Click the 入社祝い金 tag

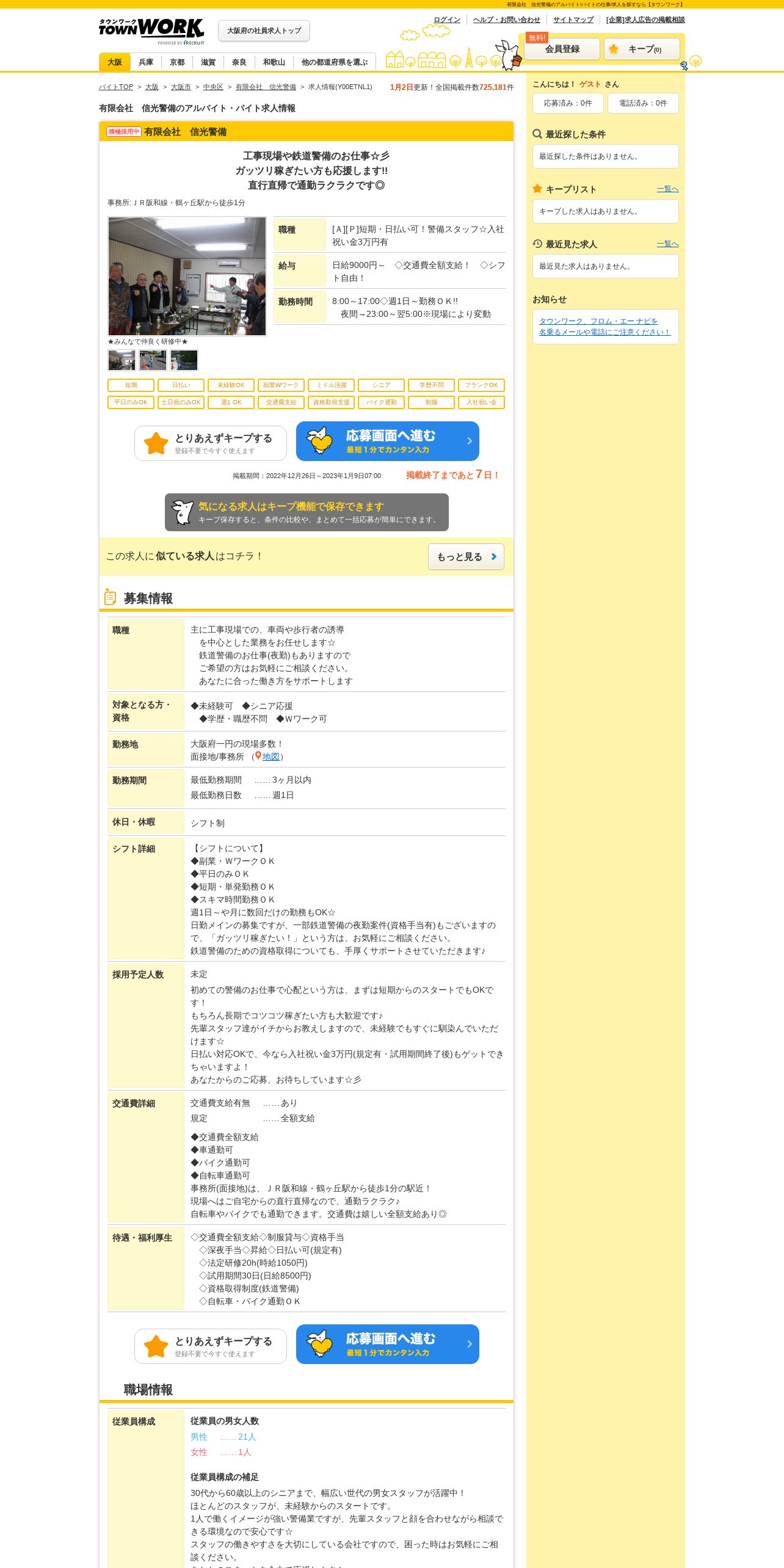pyautogui.click(x=481, y=402)
